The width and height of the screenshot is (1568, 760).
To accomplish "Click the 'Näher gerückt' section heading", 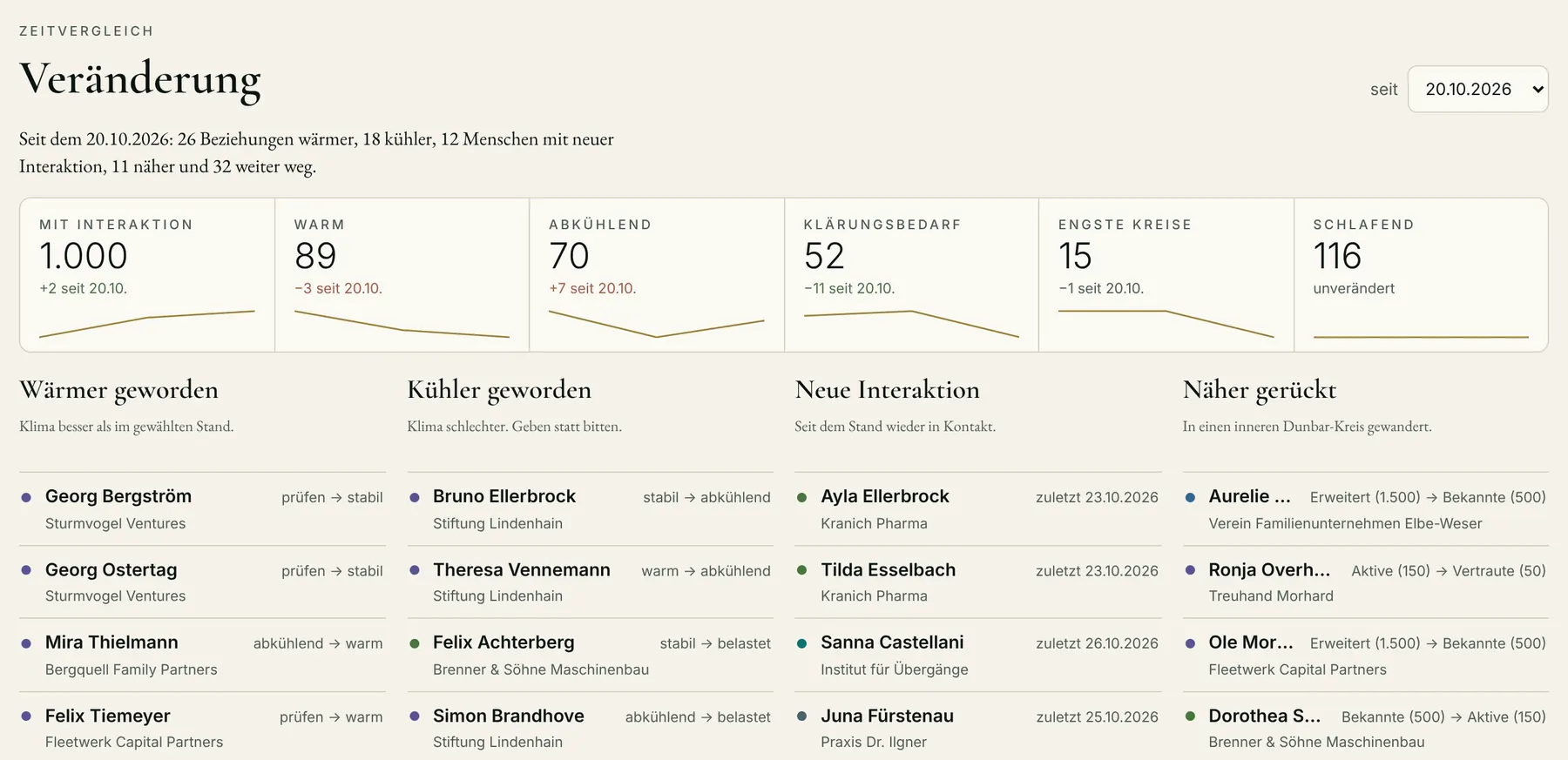I will click(1260, 389).
